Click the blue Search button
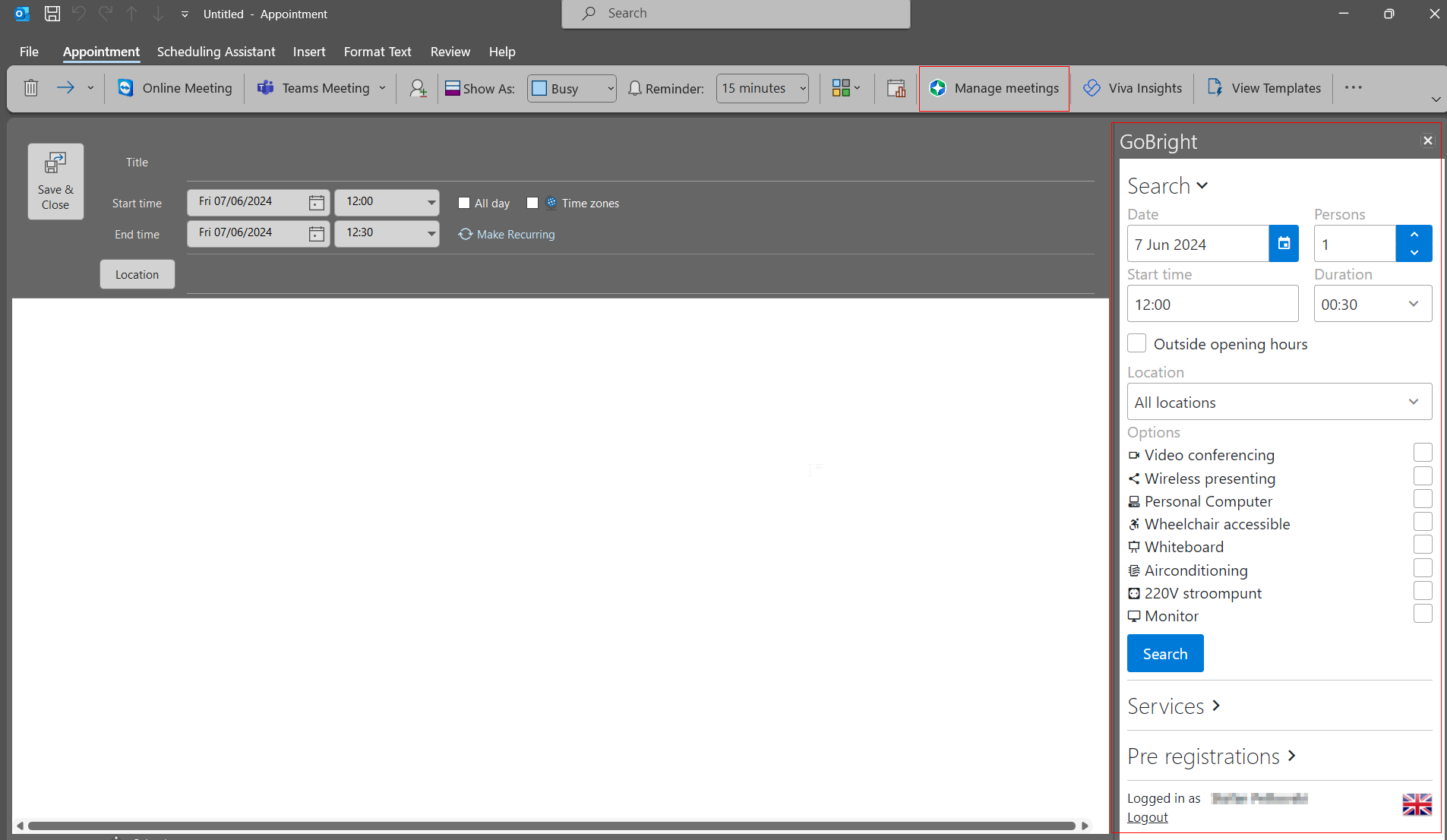This screenshot has height=840, width=1447. pos(1165,653)
